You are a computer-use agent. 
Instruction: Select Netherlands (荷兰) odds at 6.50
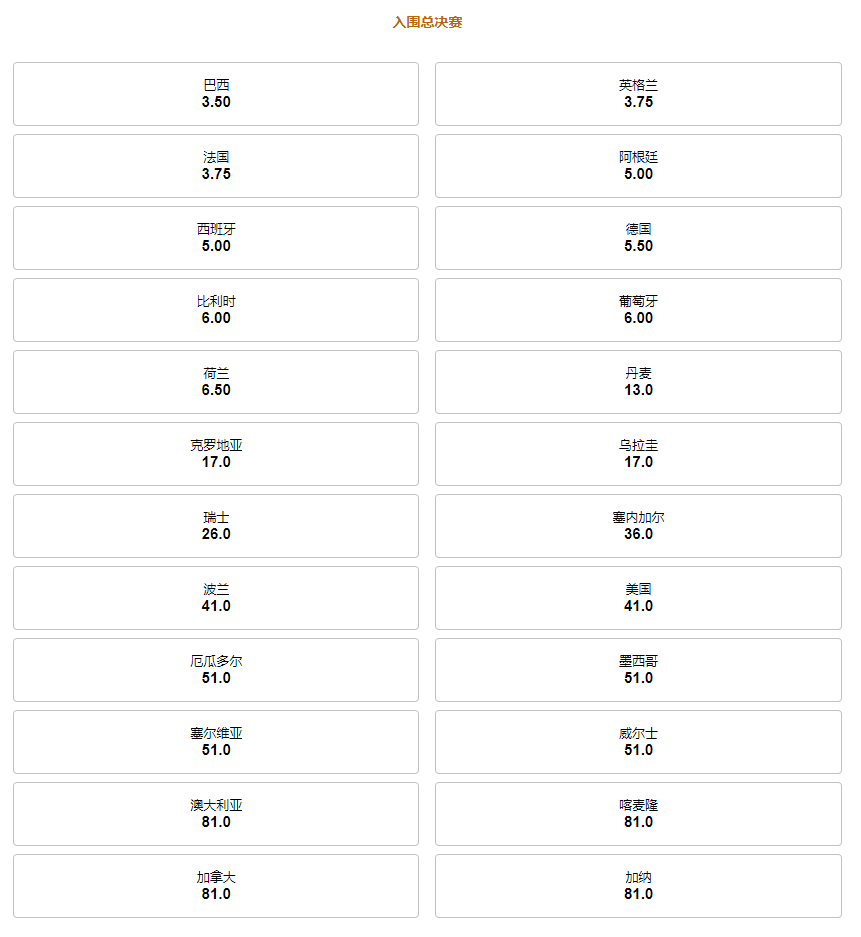(215, 382)
